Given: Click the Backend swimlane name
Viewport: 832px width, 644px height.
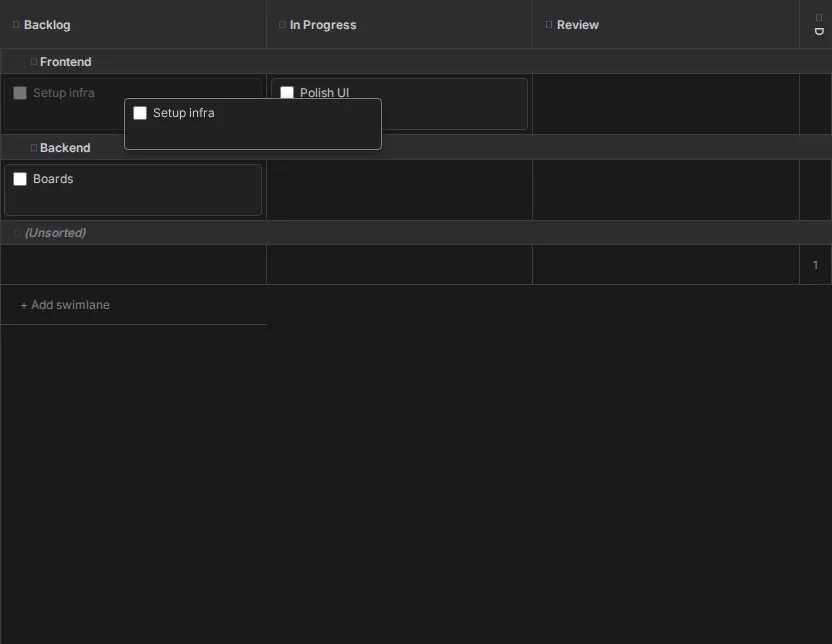Looking at the screenshot, I should pos(65,148).
